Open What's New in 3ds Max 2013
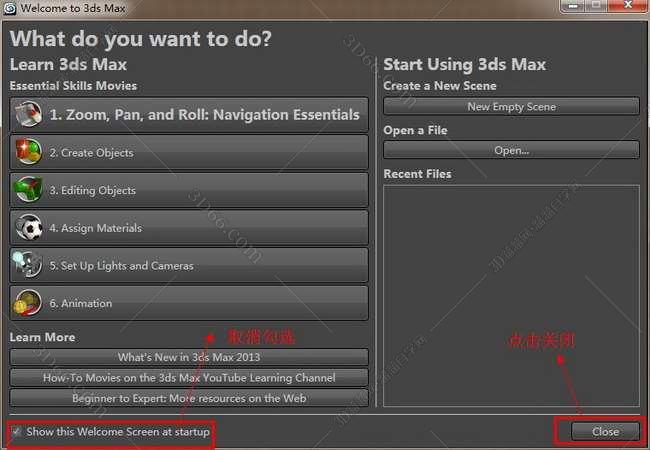 click(x=189, y=357)
